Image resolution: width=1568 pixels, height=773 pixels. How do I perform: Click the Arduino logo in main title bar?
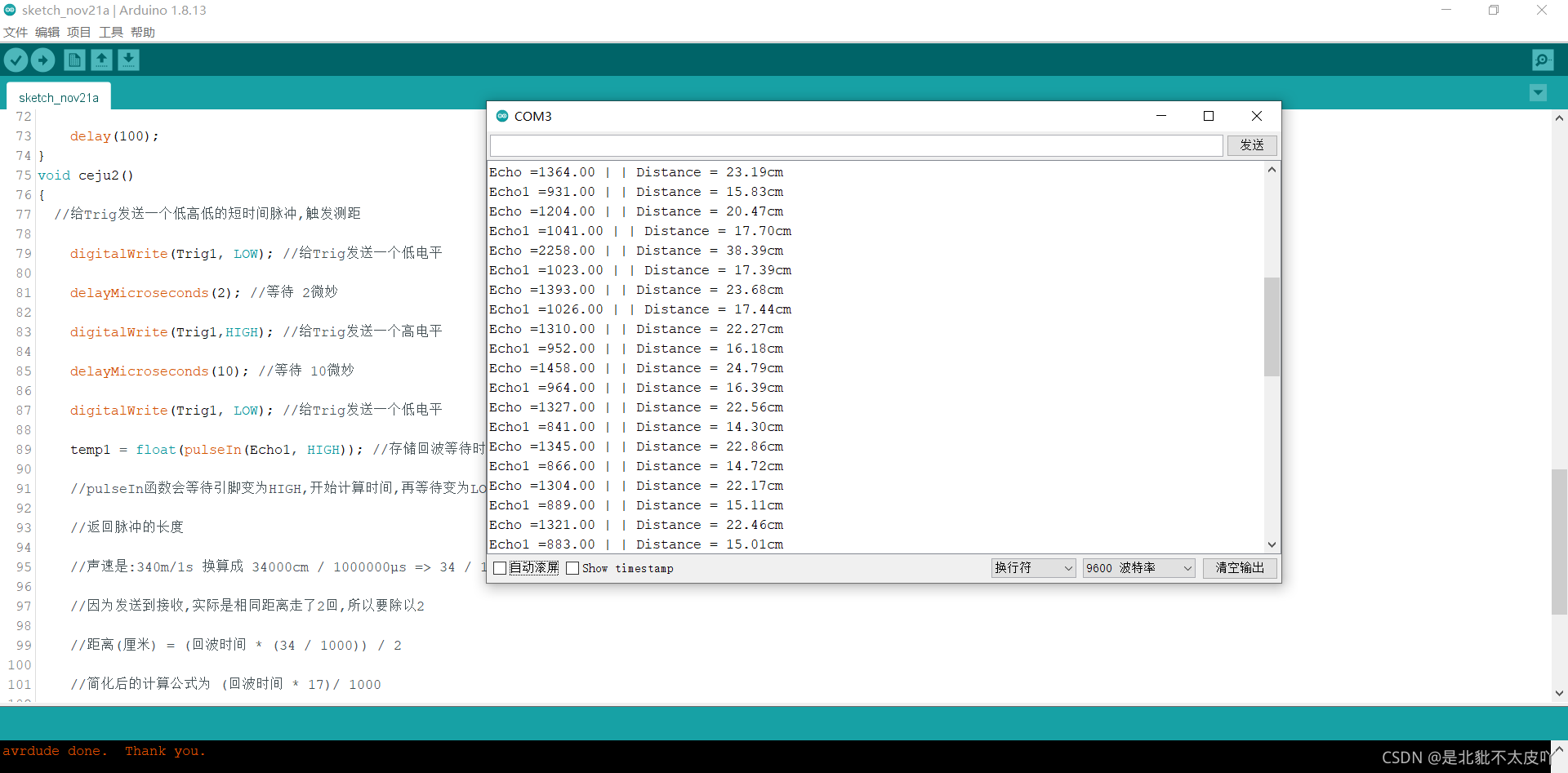point(10,10)
